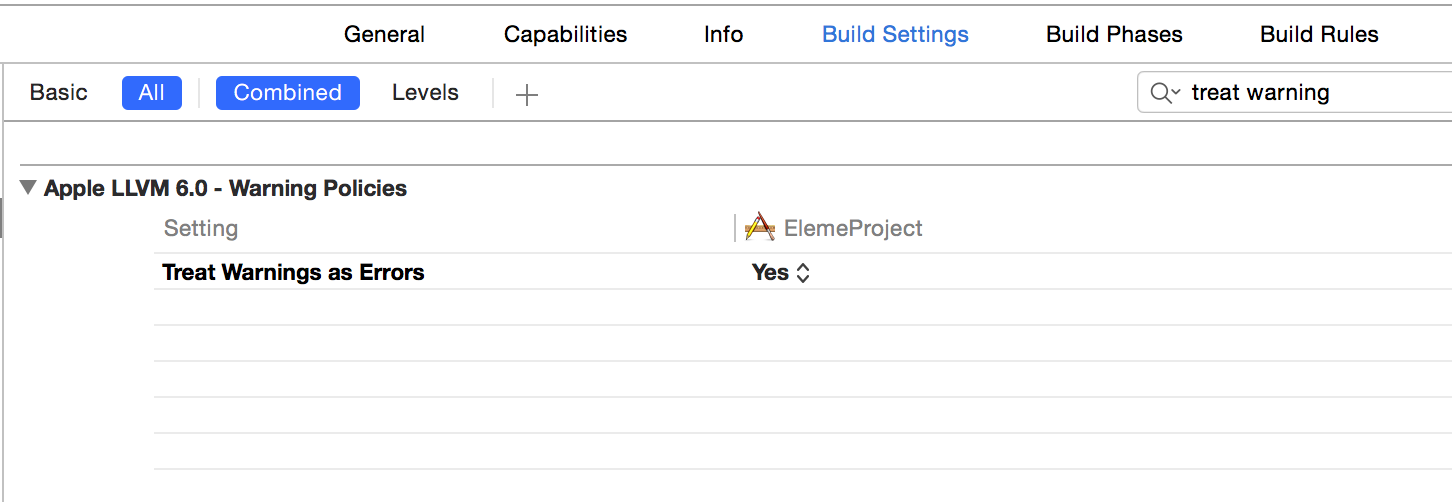Switch to the Levels view

(425, 93)
